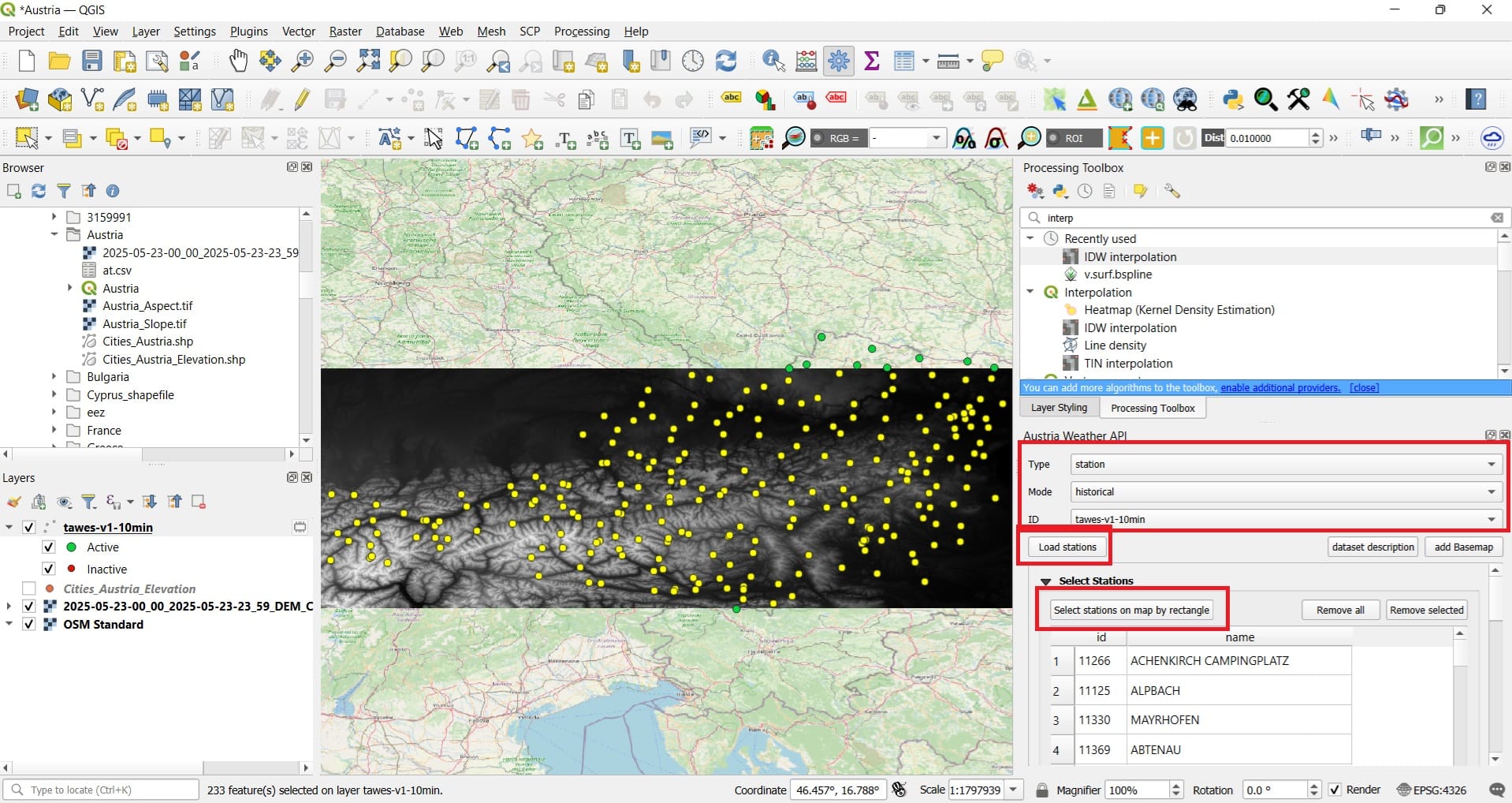Viewport: 1512px width, 803px height.
Task: Click the Processing Toolbox search field
Action: point(1265,218)
